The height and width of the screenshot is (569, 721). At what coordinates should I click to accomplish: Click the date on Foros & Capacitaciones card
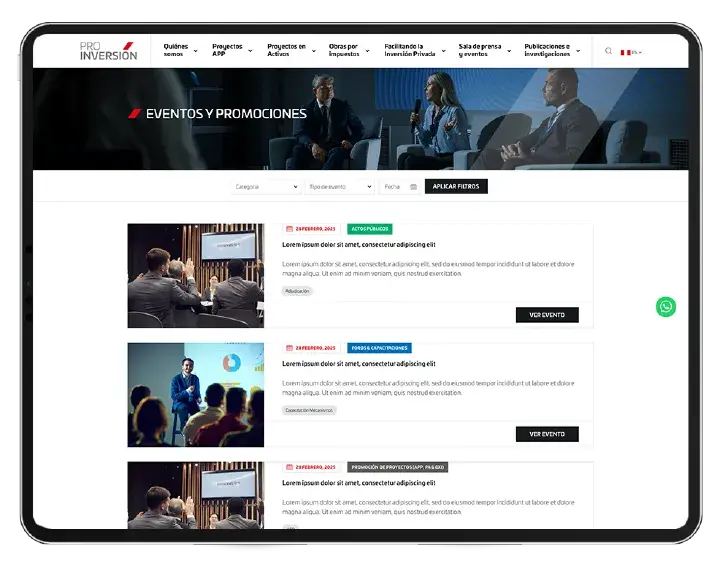point(315,348)
